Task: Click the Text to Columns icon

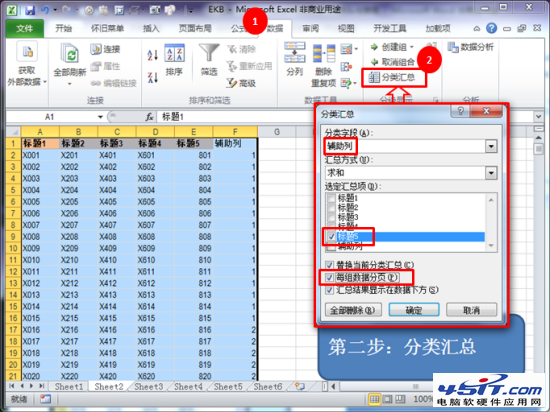Action: (295, 53)
